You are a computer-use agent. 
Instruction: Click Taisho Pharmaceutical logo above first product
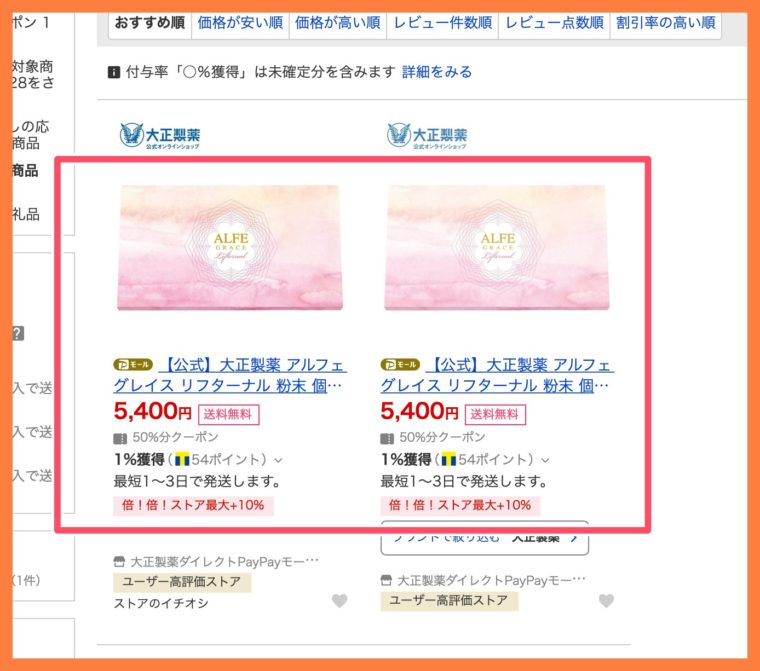click(160, 135)
